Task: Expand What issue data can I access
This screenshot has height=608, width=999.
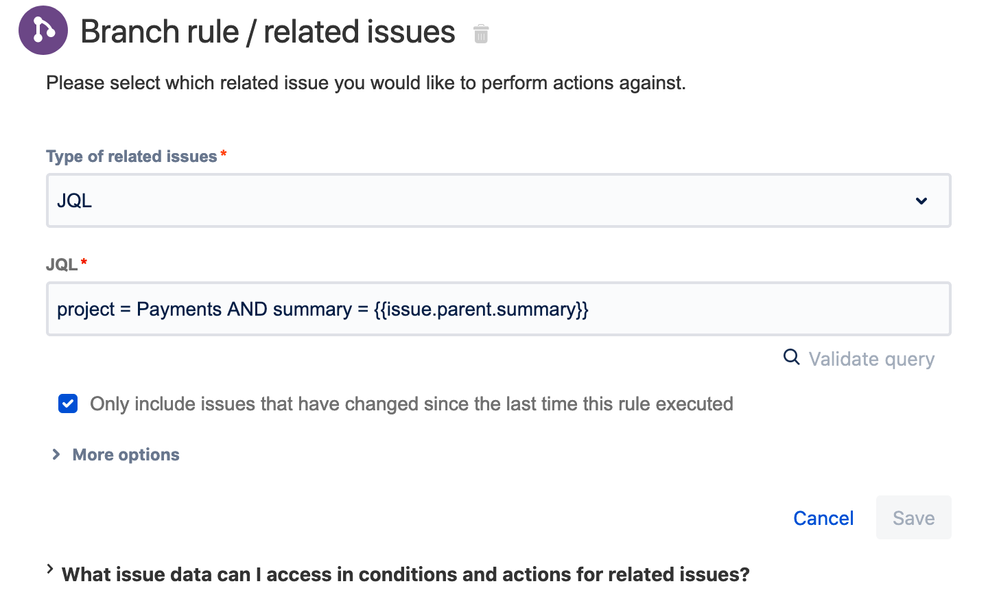Action: tap(405, 575)
